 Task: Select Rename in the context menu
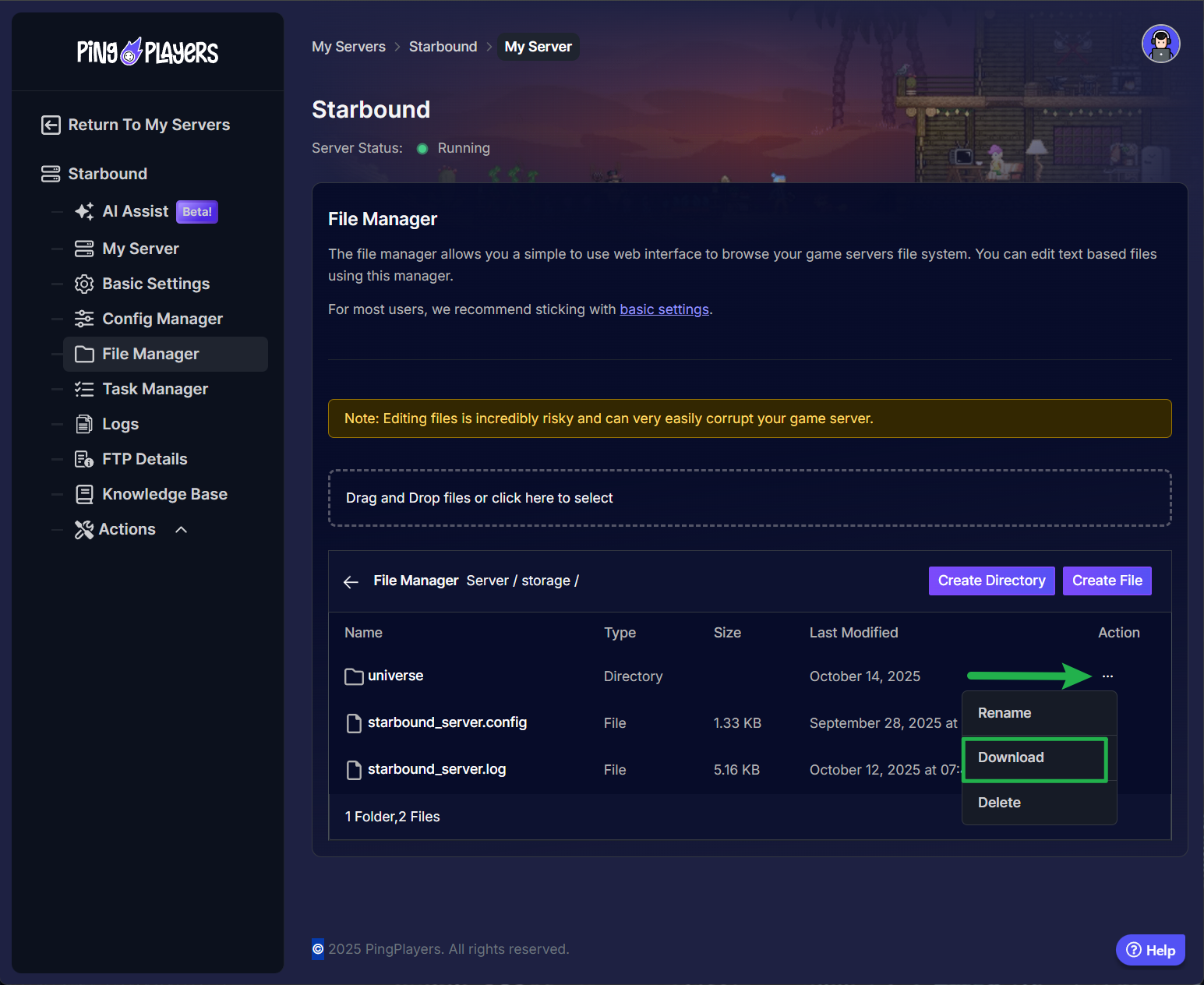[x=1005, y=714]
